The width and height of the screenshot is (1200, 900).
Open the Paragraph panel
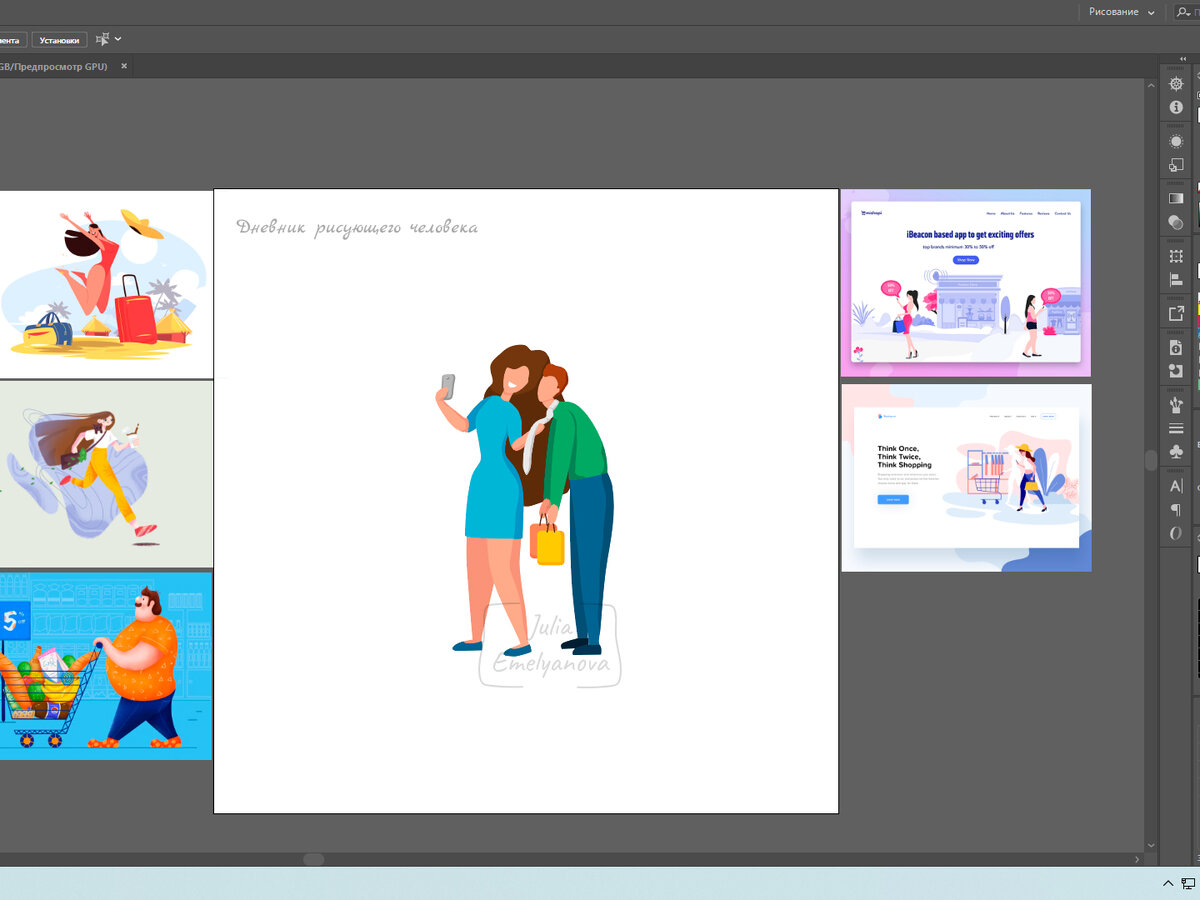point(1176,509)
